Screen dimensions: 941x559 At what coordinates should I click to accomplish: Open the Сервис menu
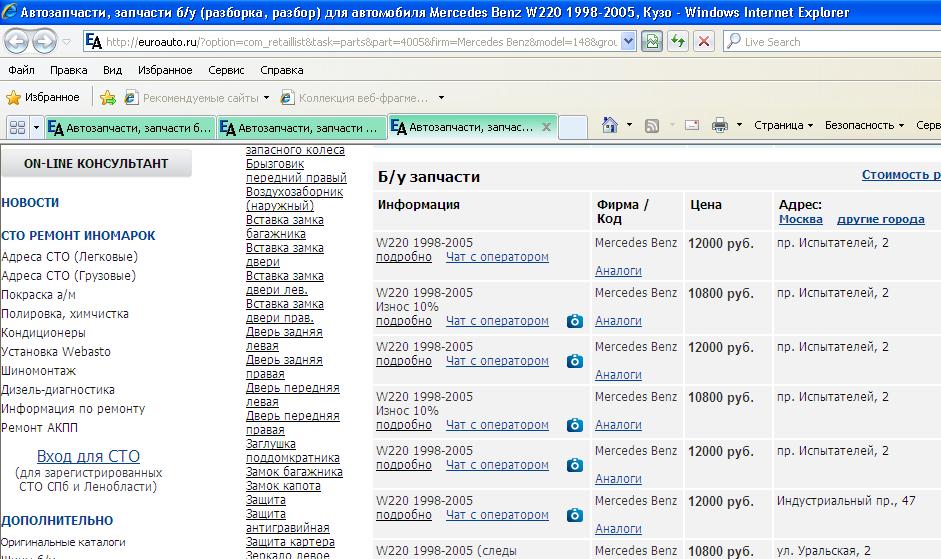pos(226,70)
